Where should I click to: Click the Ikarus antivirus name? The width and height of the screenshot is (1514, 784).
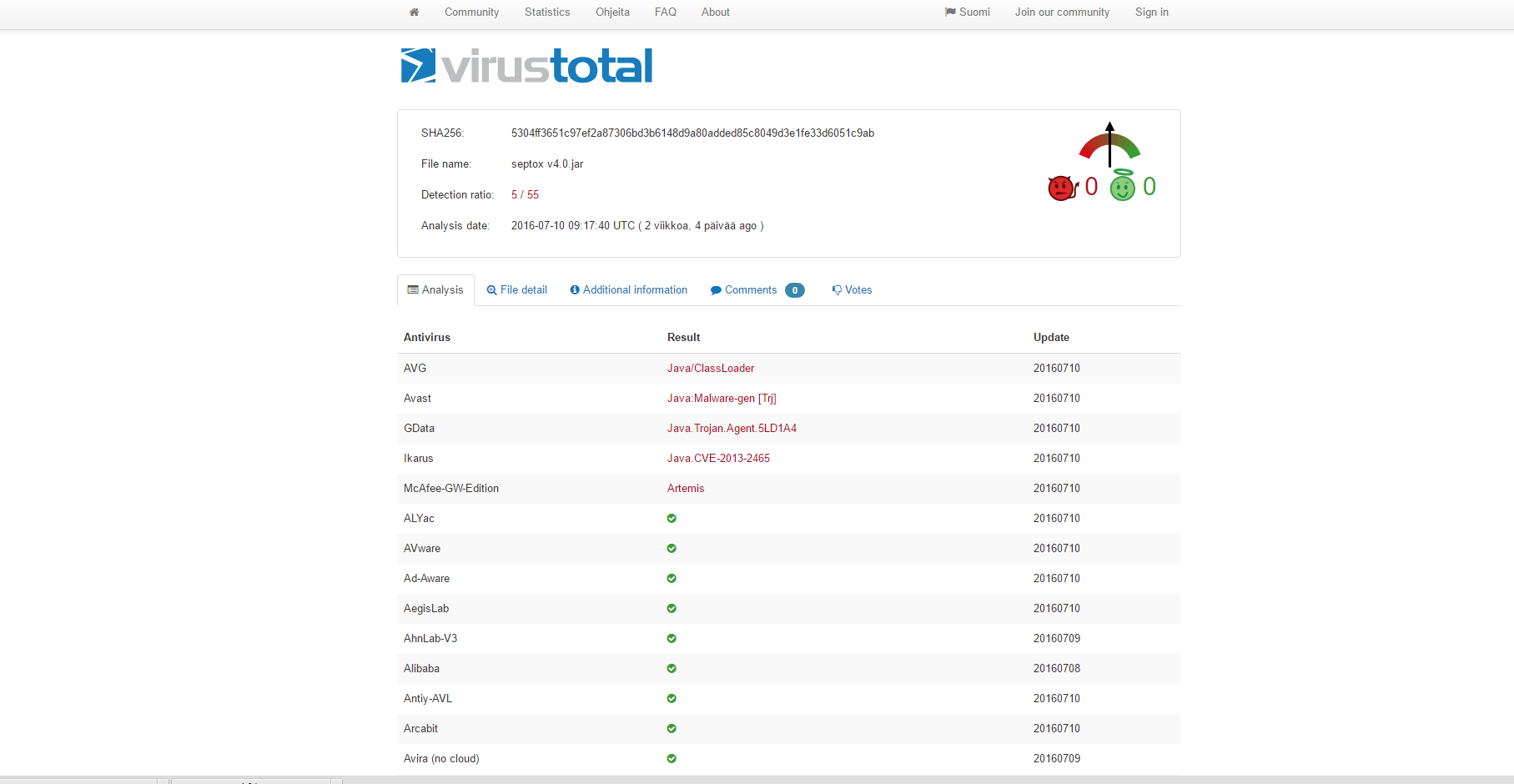click(x=418, y=459)
